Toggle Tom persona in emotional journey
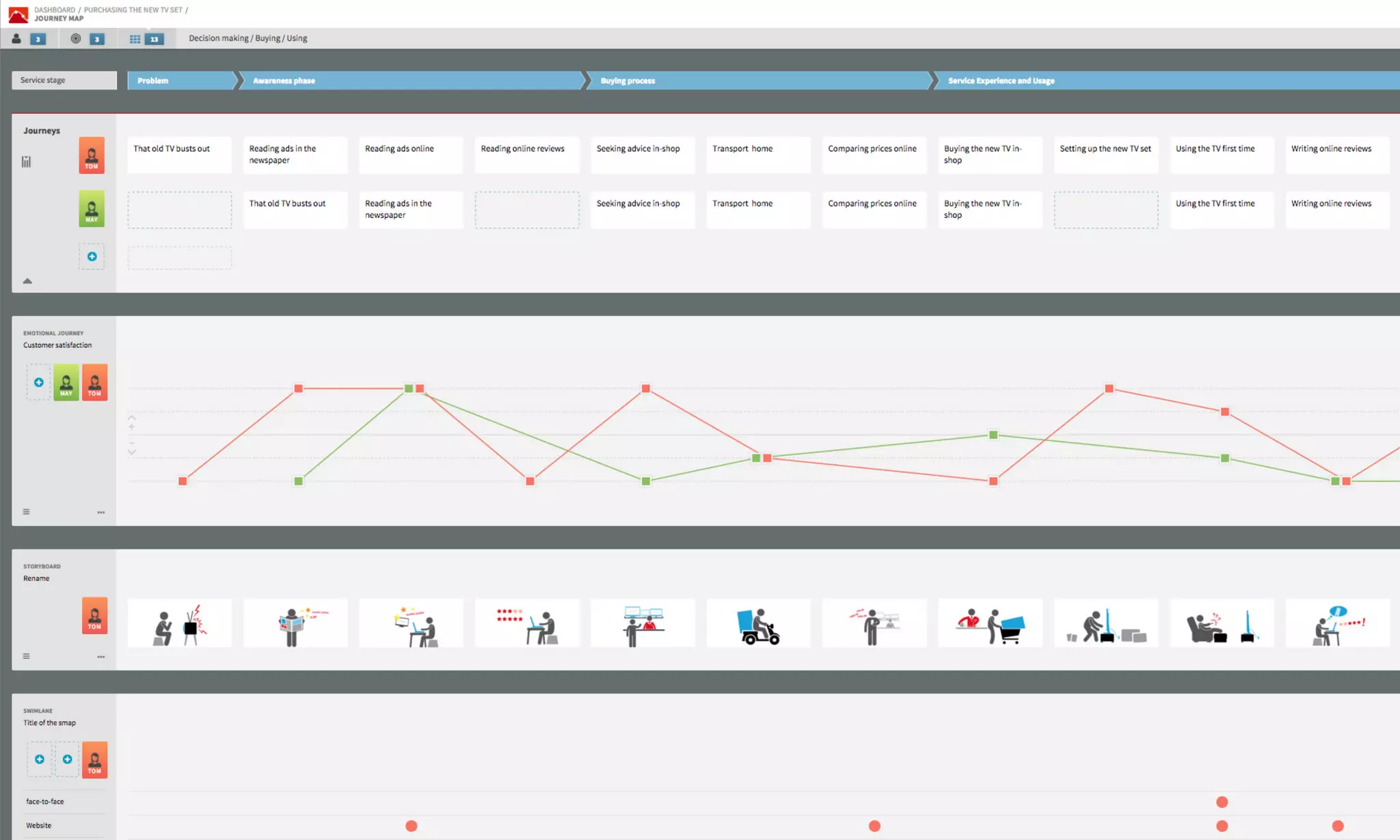 (x=94, y=382)
